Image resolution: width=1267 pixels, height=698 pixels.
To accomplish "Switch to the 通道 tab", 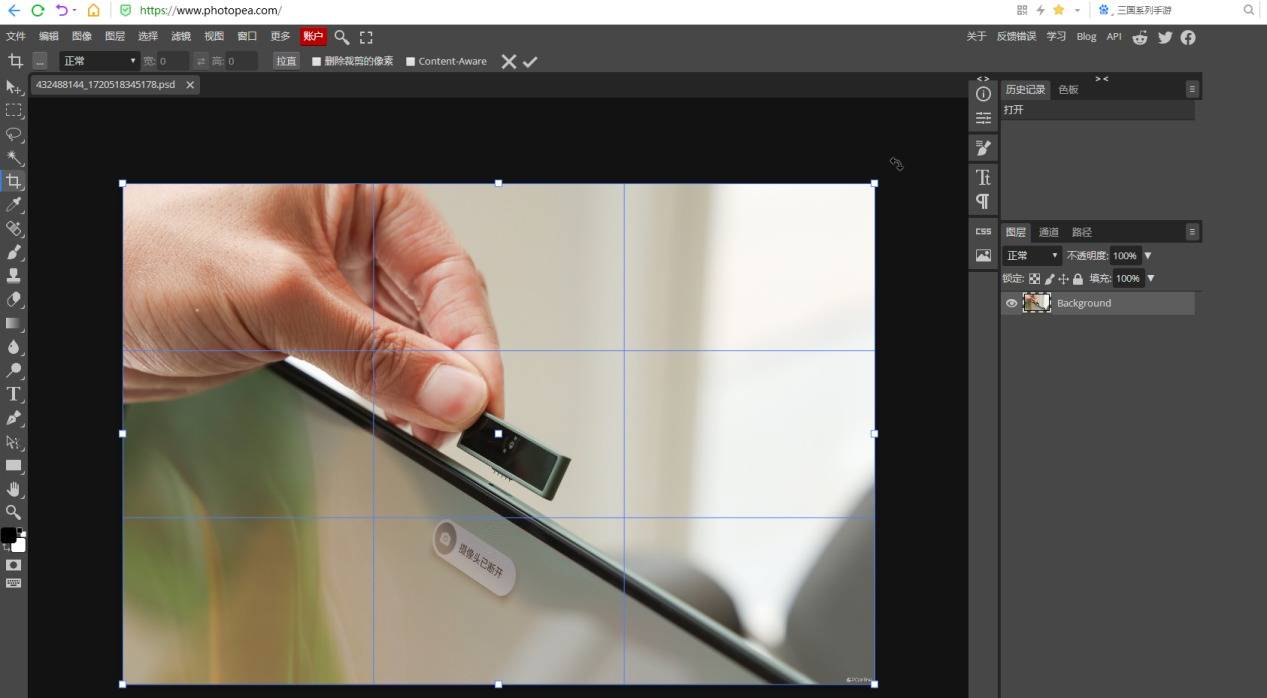I will point(1048,232).
